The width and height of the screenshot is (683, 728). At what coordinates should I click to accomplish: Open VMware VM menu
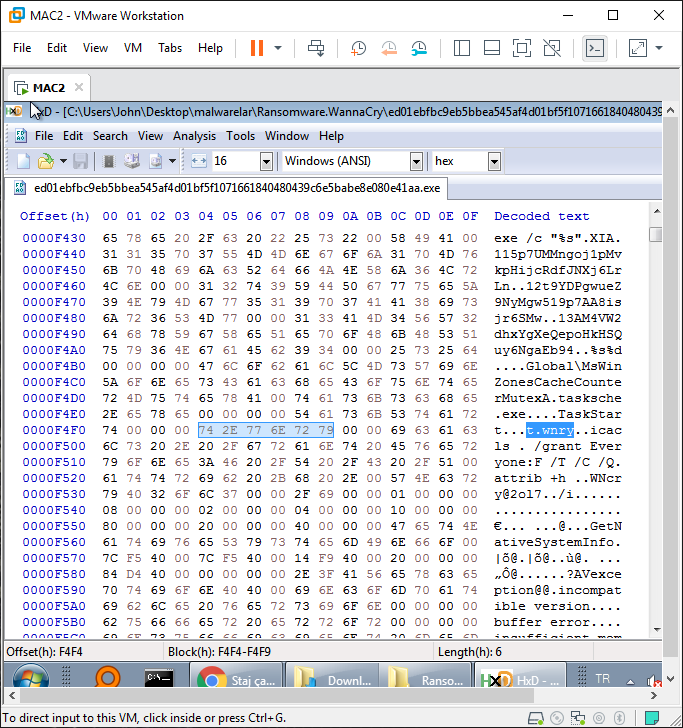coord(133,48)
